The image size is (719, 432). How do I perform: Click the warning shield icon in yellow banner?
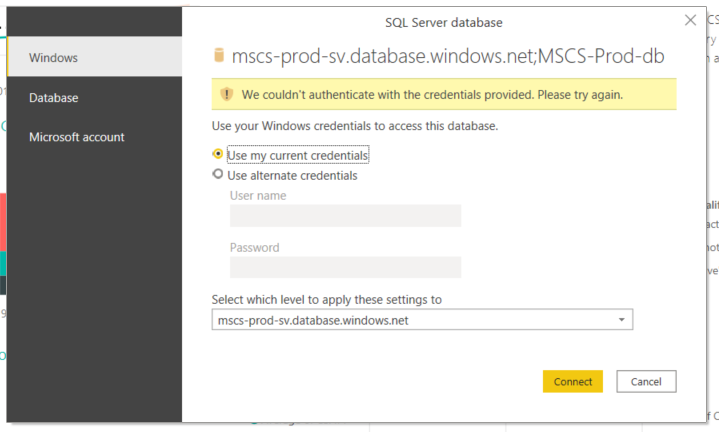tap(227, 94)
